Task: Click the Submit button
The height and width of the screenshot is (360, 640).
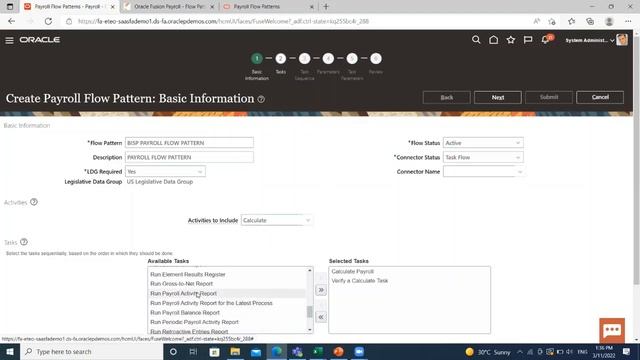Action: pyautogui.click(x=549, y=97)
